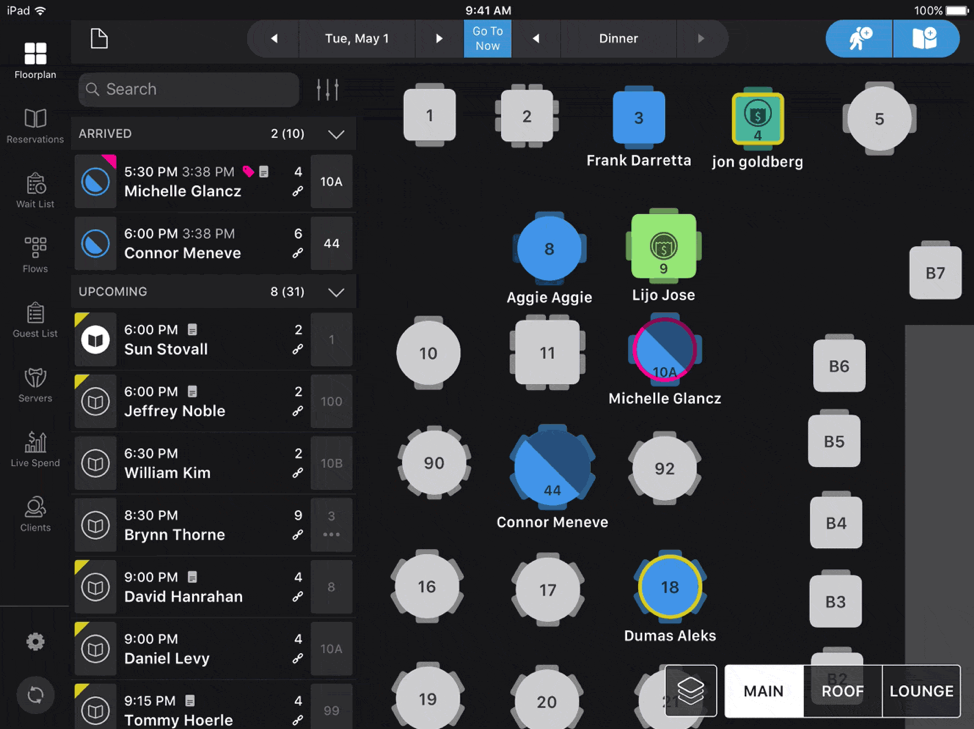Open the filter sliders control
The image size is (974, 729).
pyautogui.click(x=327, y=90)
